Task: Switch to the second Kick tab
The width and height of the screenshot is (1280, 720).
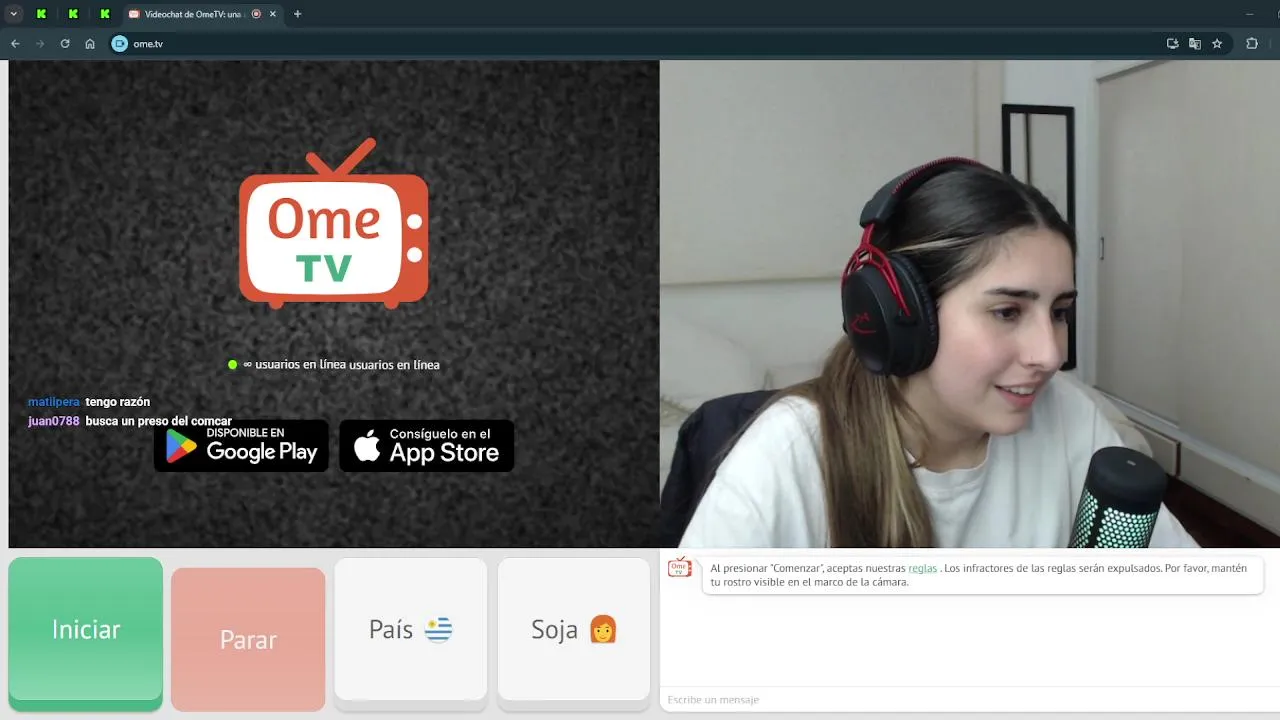Action: coord(72,14)
